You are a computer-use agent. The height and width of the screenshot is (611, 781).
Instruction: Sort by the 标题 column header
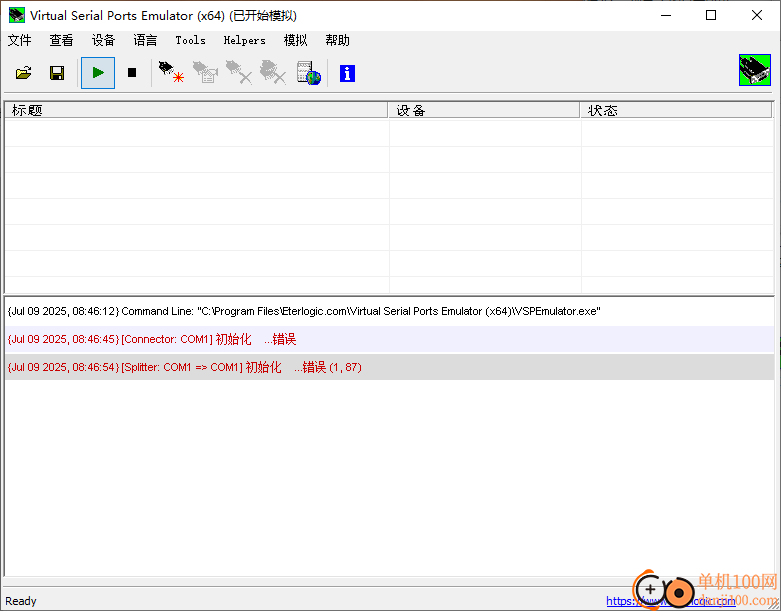(x=196, y=110)
